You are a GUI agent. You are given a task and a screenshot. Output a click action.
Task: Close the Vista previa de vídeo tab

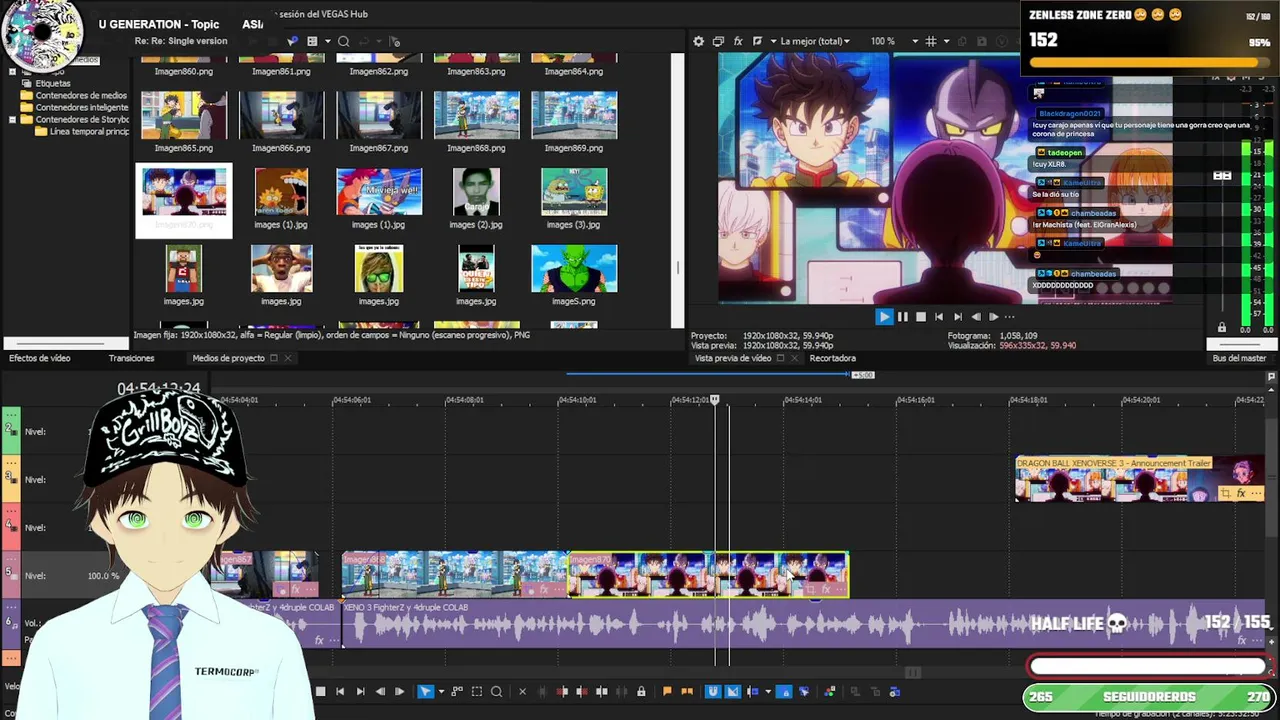(794, 358)
